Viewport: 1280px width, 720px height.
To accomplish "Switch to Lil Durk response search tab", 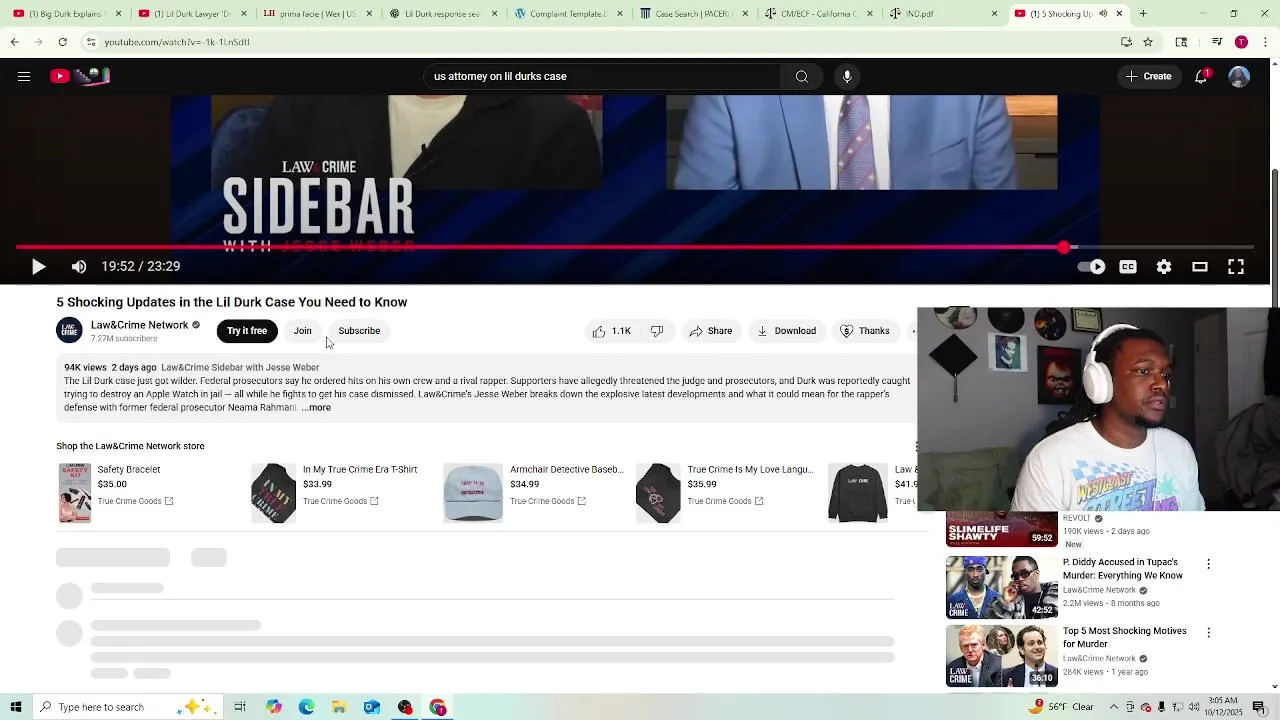I will tap(440, 14).
